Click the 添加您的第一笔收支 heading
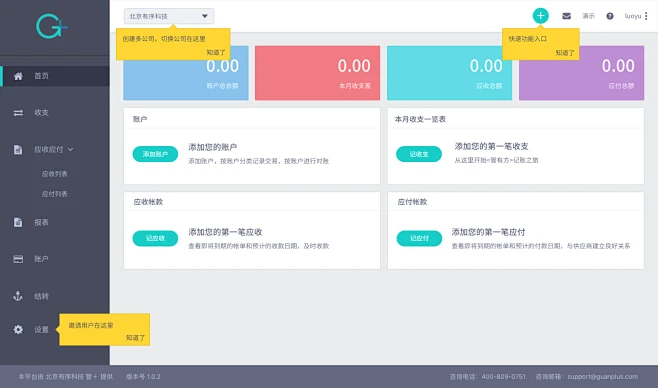The image size is (658, 388). pos(491,146)
